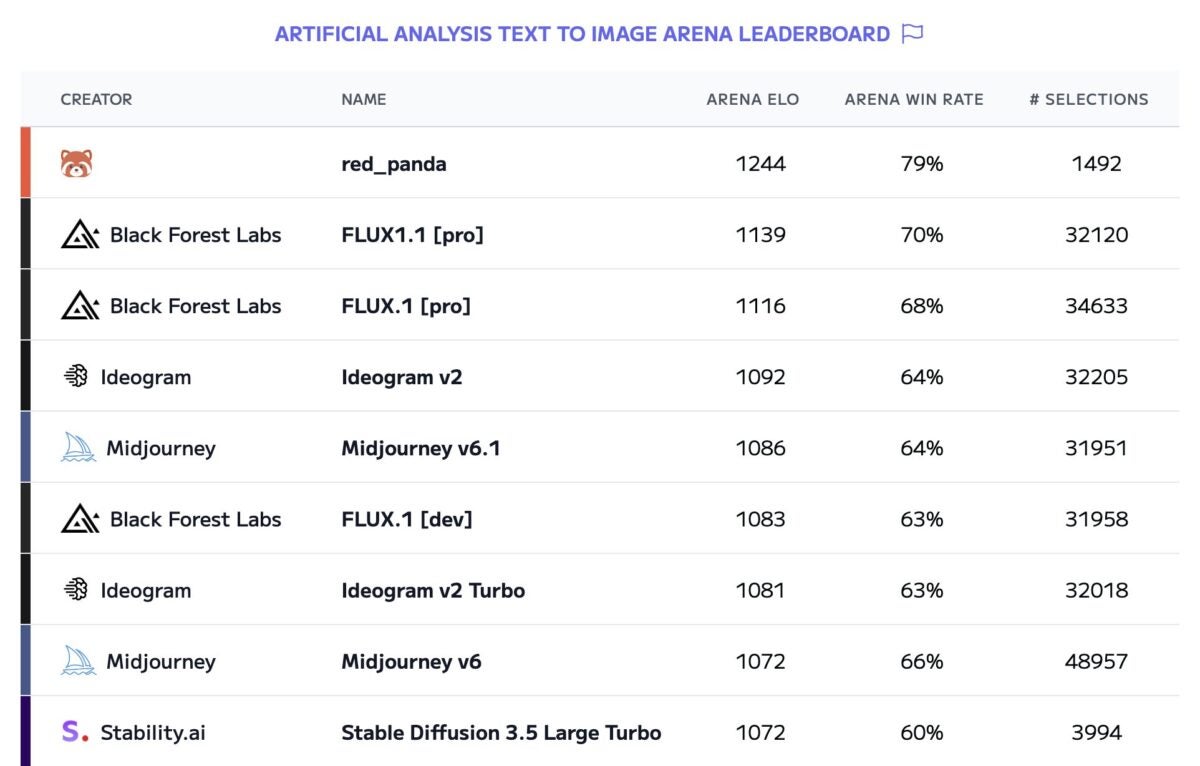Screen dimensions: 1200x766
Task: Click the orange color bar beside red_panda
Action: point(26,162)
